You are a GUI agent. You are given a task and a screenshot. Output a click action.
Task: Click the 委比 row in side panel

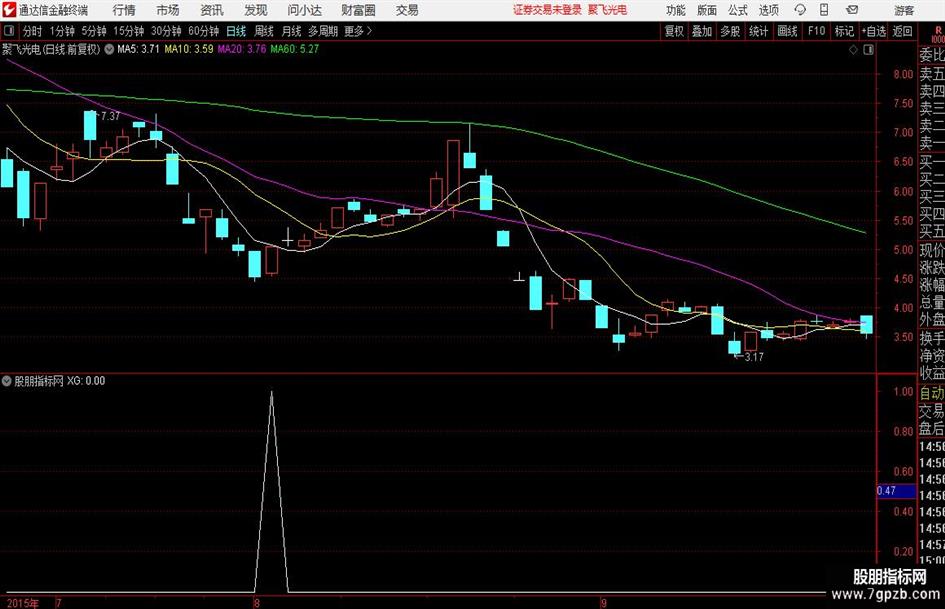tap(932, 55)
